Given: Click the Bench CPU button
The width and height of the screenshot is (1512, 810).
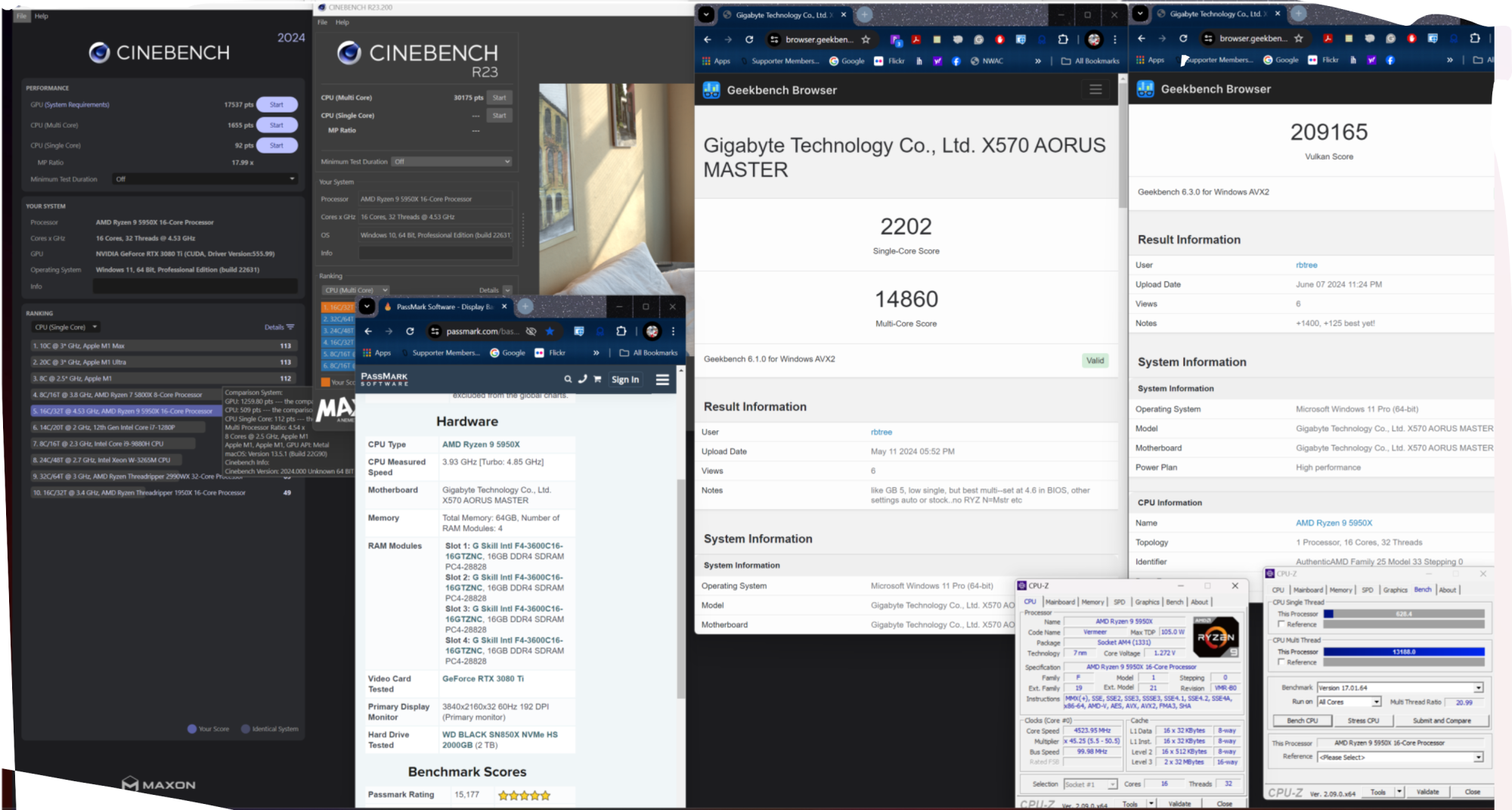Looking at the screenshot, I should (x=1302, y=721).
